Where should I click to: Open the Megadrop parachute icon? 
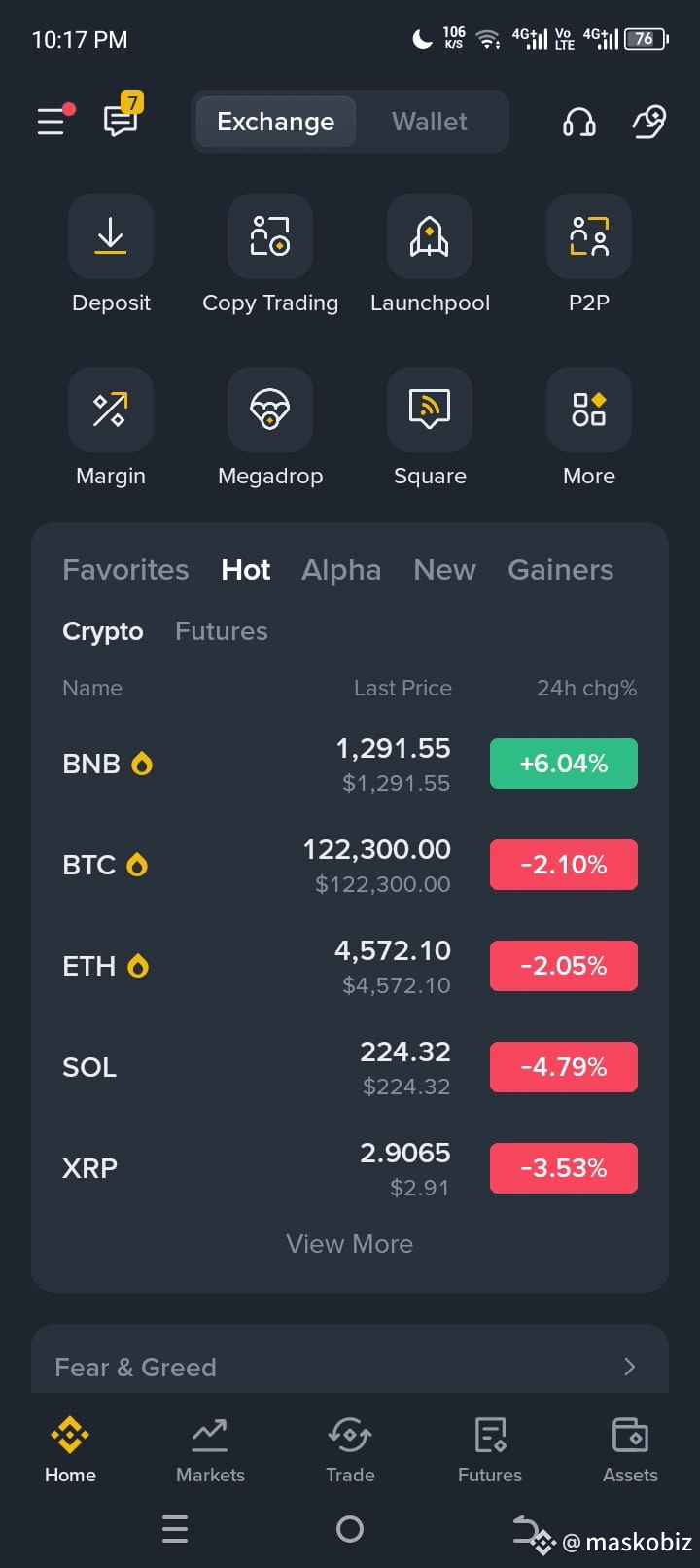coord(270,410)
